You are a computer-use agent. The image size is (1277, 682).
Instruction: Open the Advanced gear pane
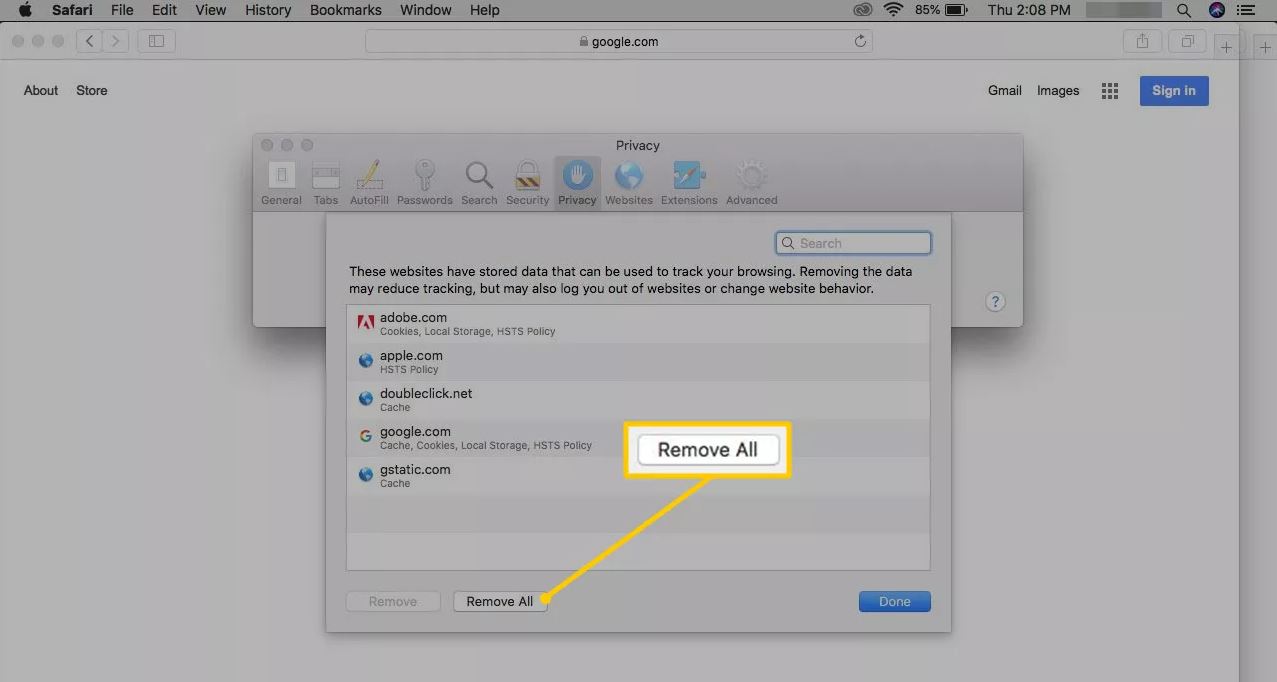pos(751,182)
